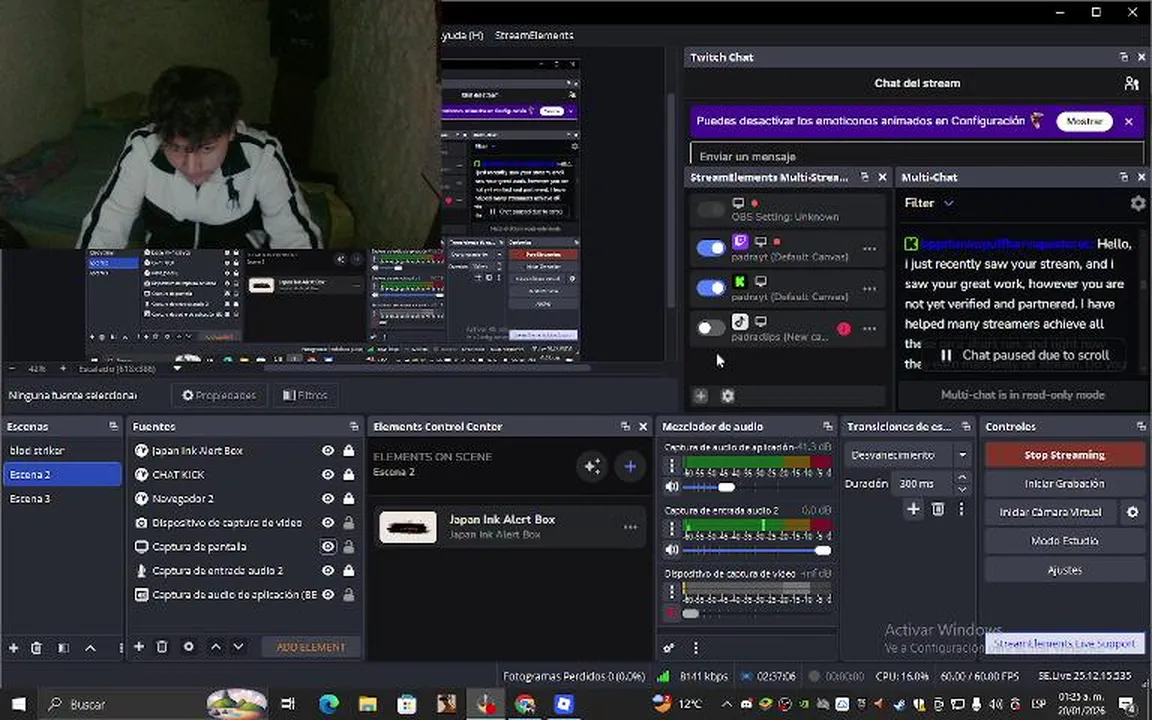This screenshot has height=720, width=1152.
Task: Toggle Kick padrayt stream output switch
Action: 710,287
